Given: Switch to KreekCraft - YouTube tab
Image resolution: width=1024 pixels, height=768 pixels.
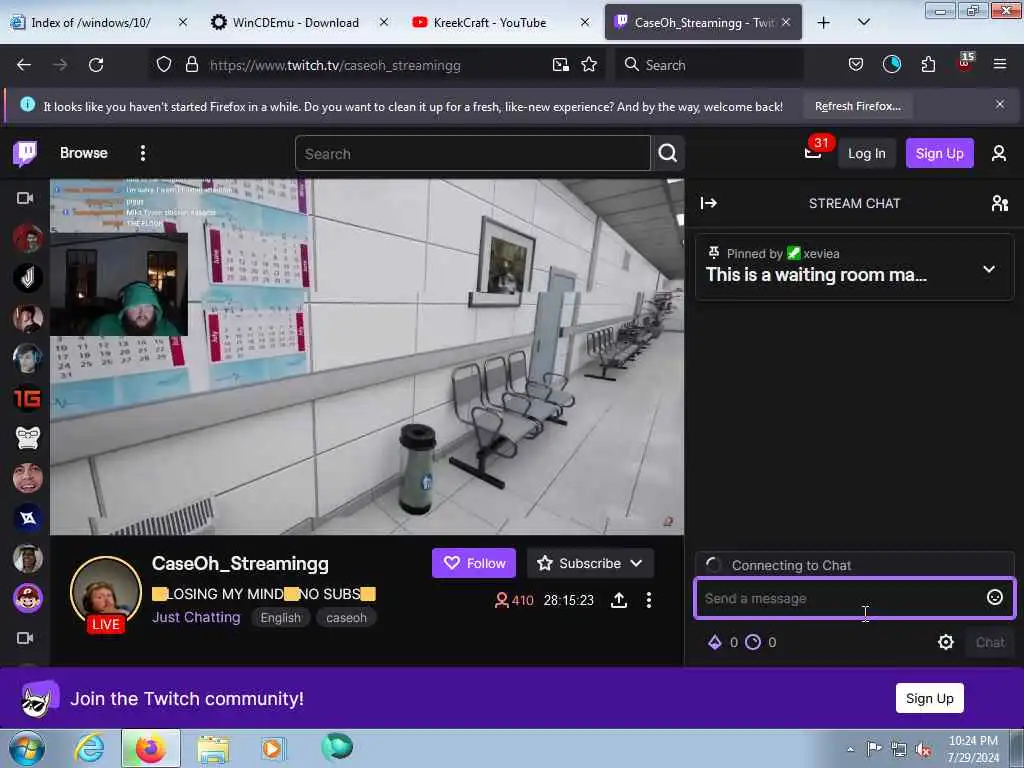Looking at the screenshot, I should (x=490, y=23).
